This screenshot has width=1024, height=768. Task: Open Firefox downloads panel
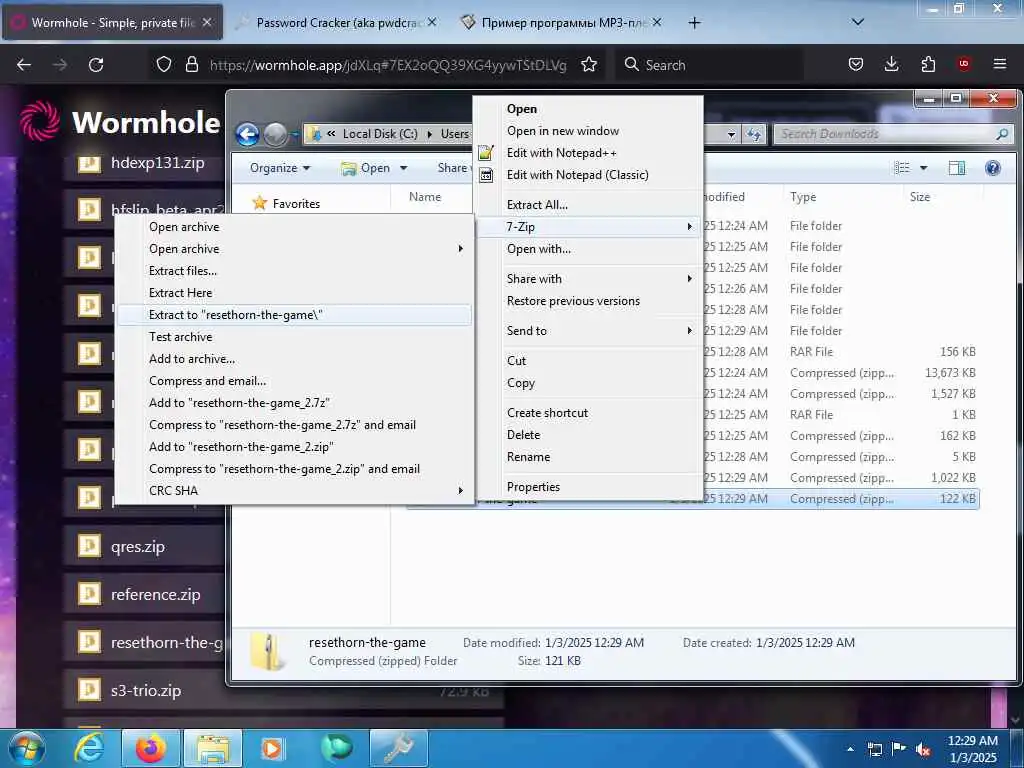(891, 65)
